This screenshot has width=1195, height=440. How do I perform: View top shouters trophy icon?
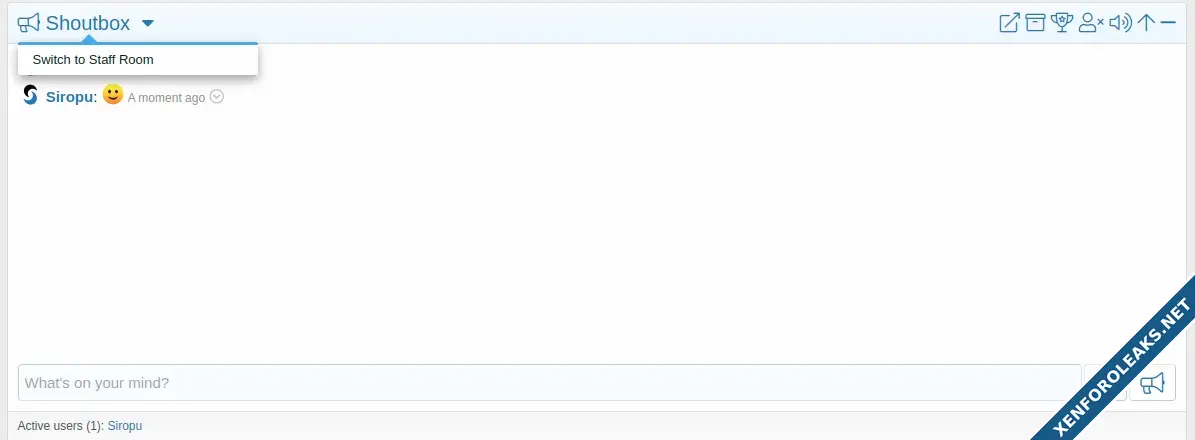click(1062, 23)
